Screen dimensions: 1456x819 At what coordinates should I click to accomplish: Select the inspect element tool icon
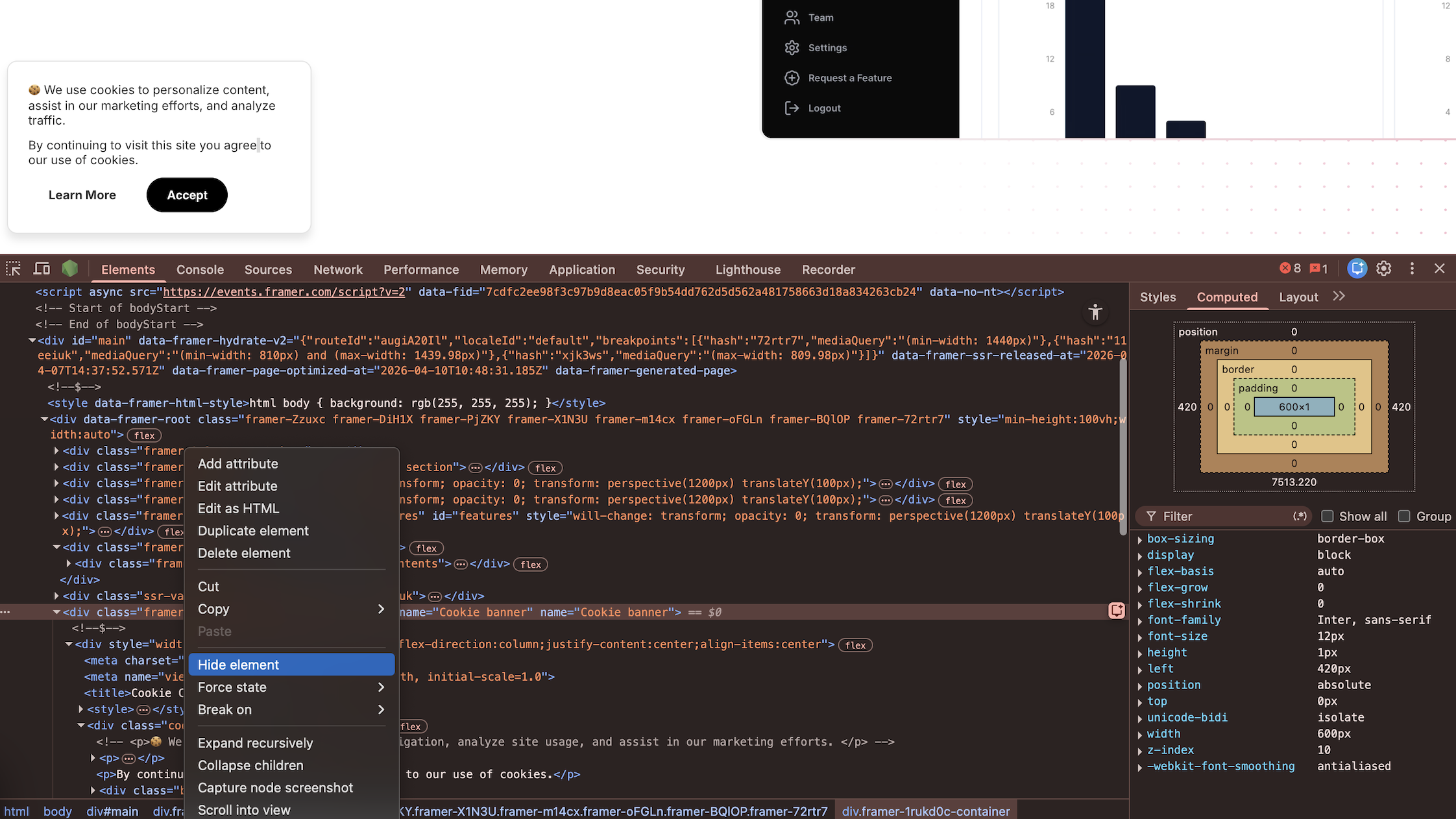[13, 268]
